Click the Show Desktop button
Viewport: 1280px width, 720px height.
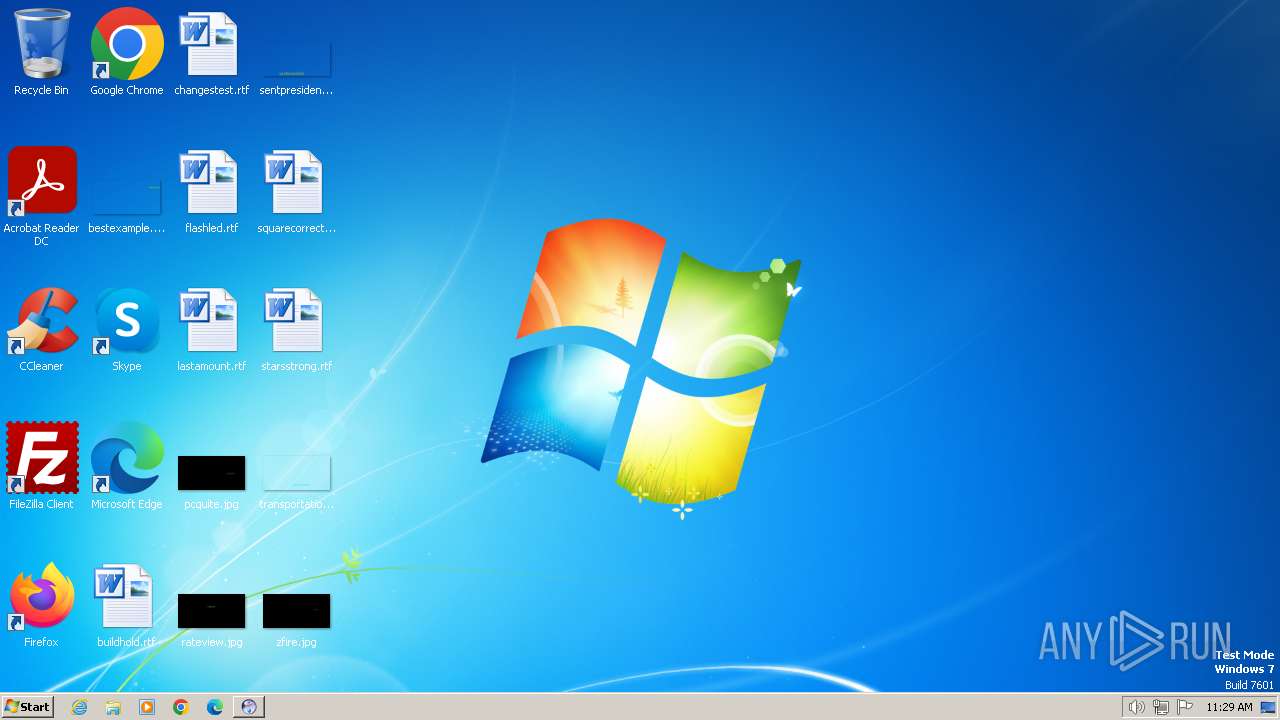[1269, 707]
